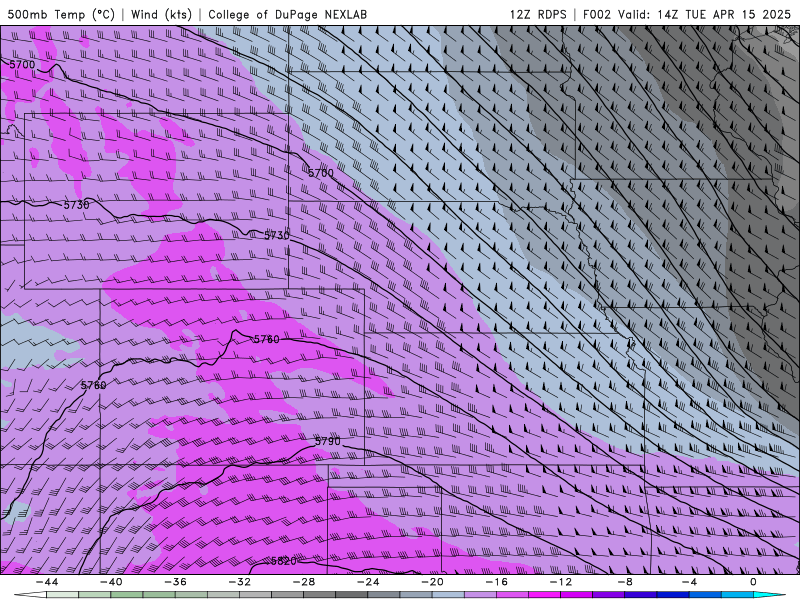
Task: Click the 5730 contour label near the left edge
Action: (x=77, y=205)
